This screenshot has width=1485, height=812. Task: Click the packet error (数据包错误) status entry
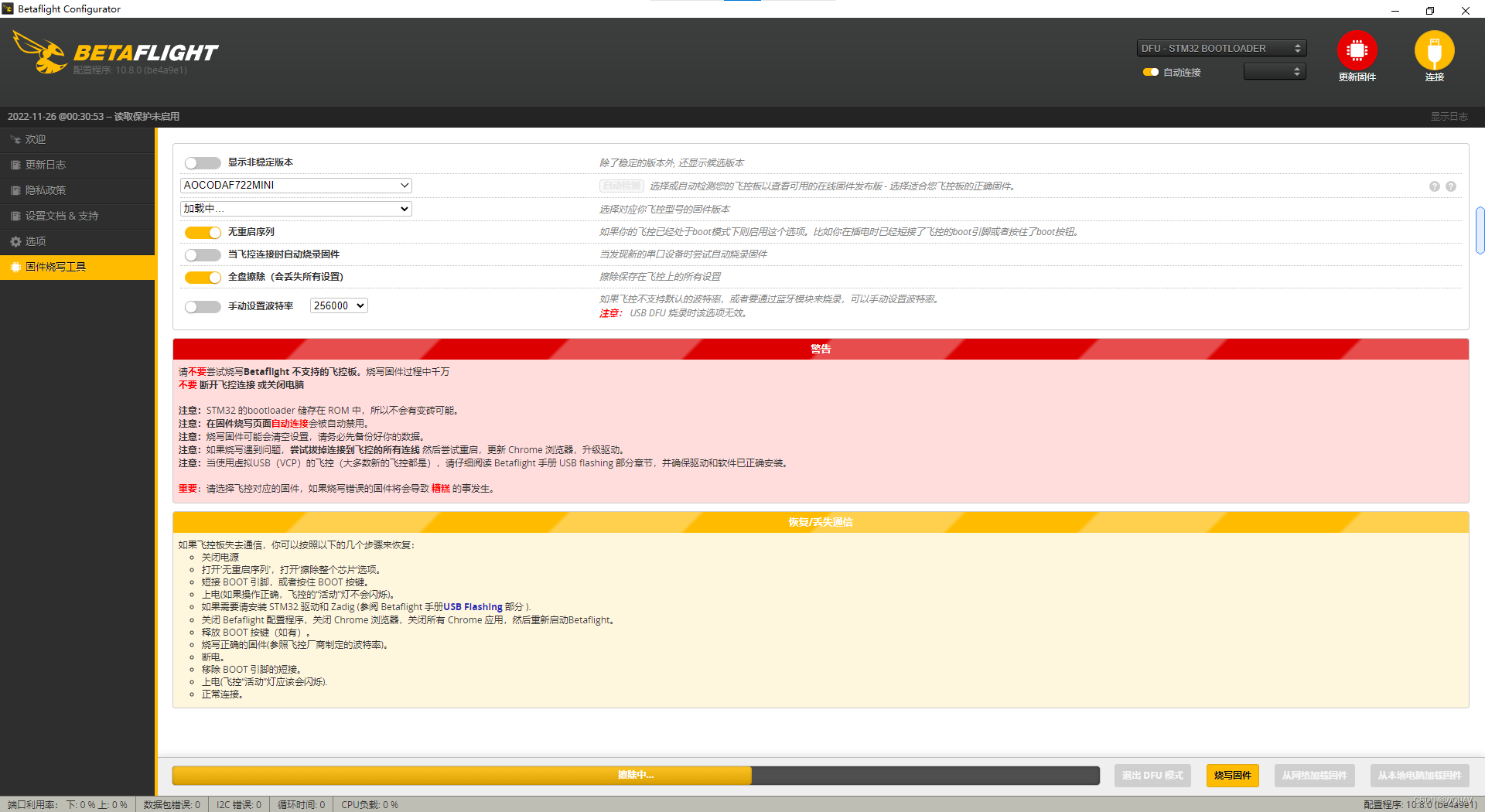(x=172, y=805)
